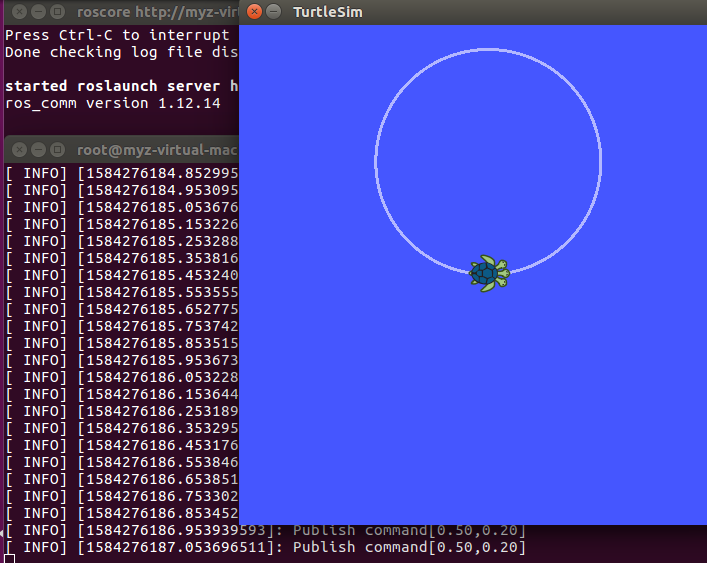The height and width of the screenshot is (563, 707).
Task: Click 'started roslaunch server' line
Action: click(121, 86)
